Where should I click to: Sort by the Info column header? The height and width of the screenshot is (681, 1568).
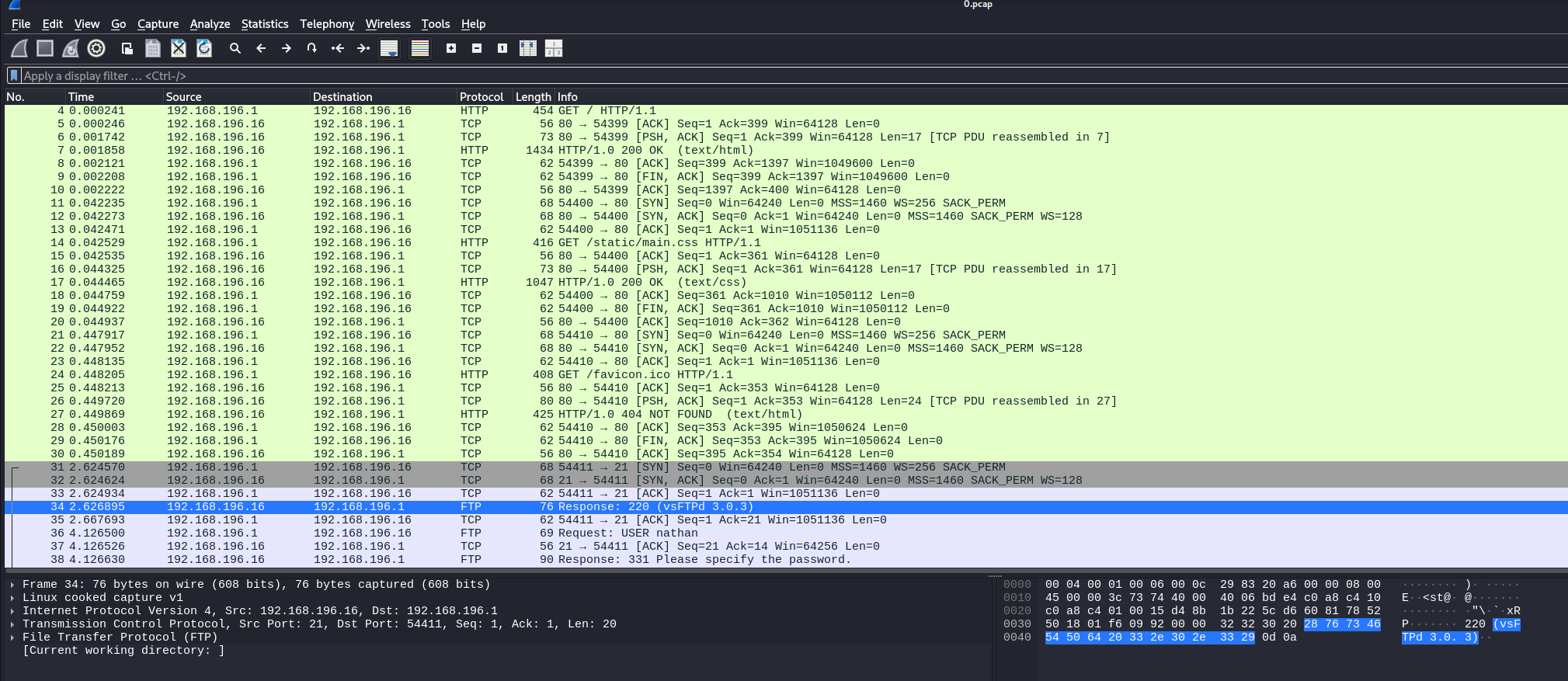(x=1061, y=97)
